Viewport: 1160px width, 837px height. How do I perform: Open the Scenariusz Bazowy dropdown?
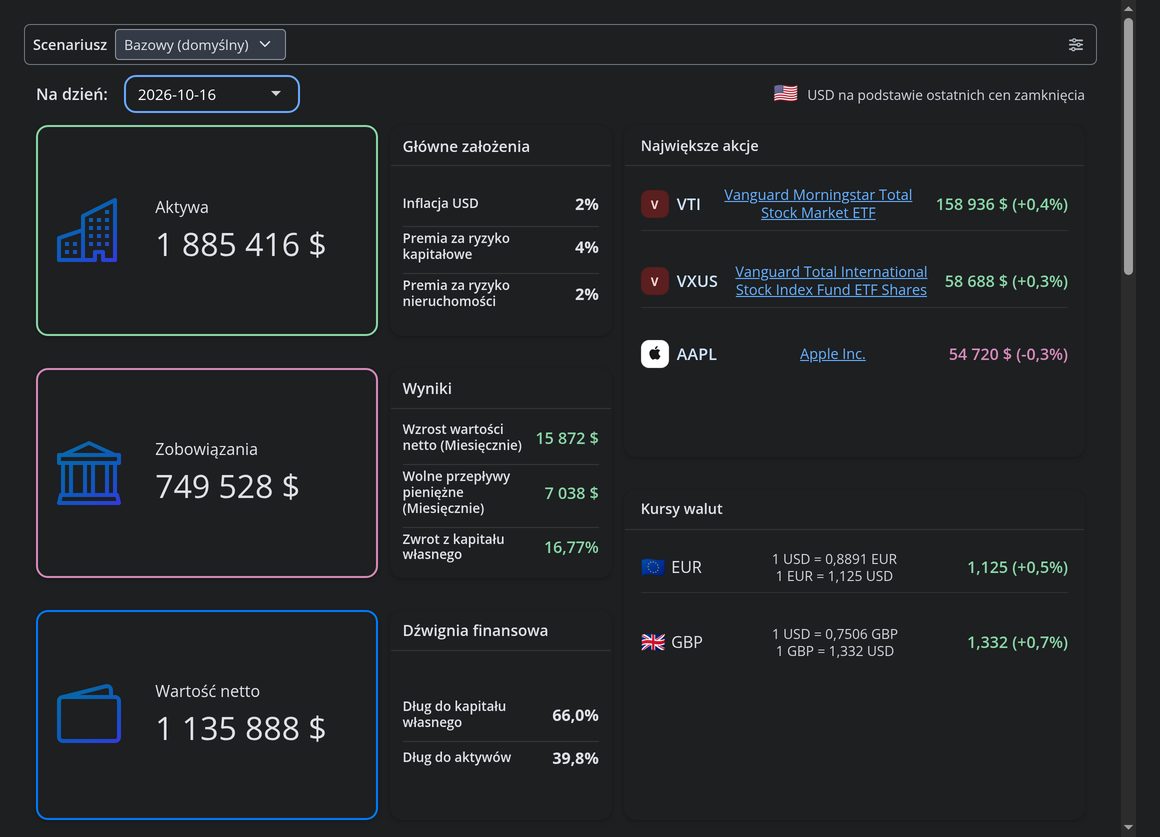[x=200, y=44]
